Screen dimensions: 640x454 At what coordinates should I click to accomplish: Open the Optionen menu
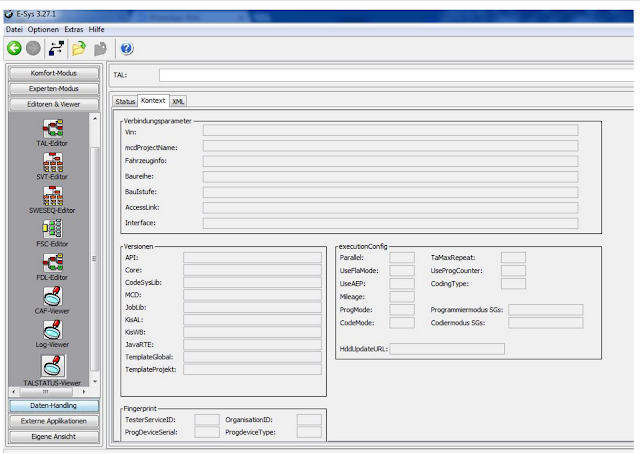(43, 29)
